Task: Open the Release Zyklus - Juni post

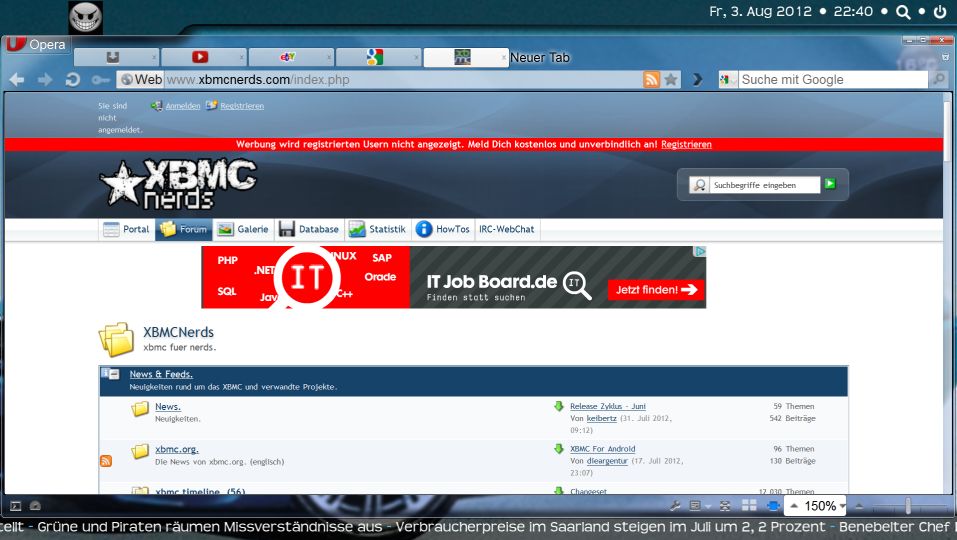Action: coord(608,406)
